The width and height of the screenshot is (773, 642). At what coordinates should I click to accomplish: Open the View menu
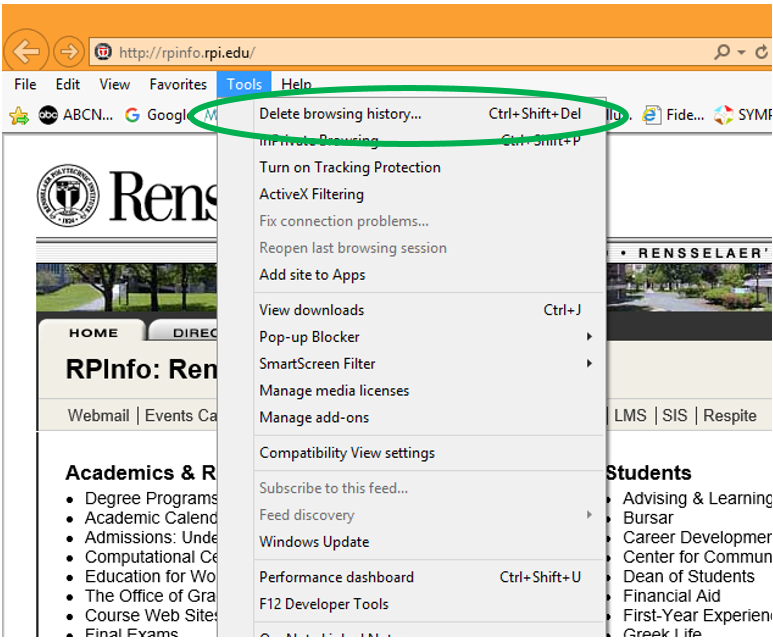[114, 84]
